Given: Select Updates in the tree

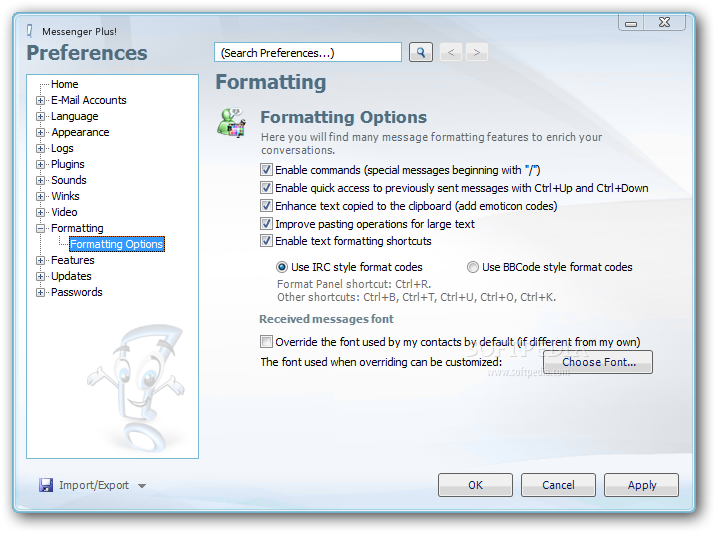Looking at the screenshot, I should pos(71,276).
